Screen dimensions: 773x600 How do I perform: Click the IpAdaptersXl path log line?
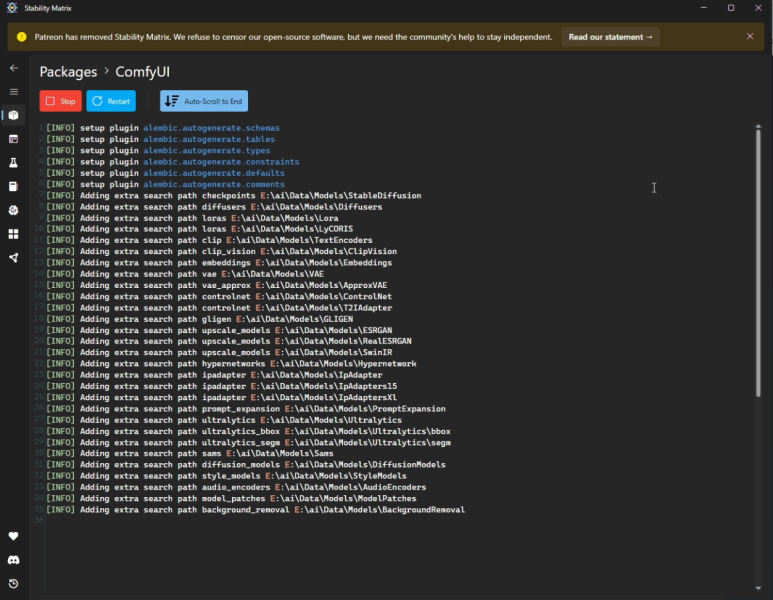tap(221, 398)
